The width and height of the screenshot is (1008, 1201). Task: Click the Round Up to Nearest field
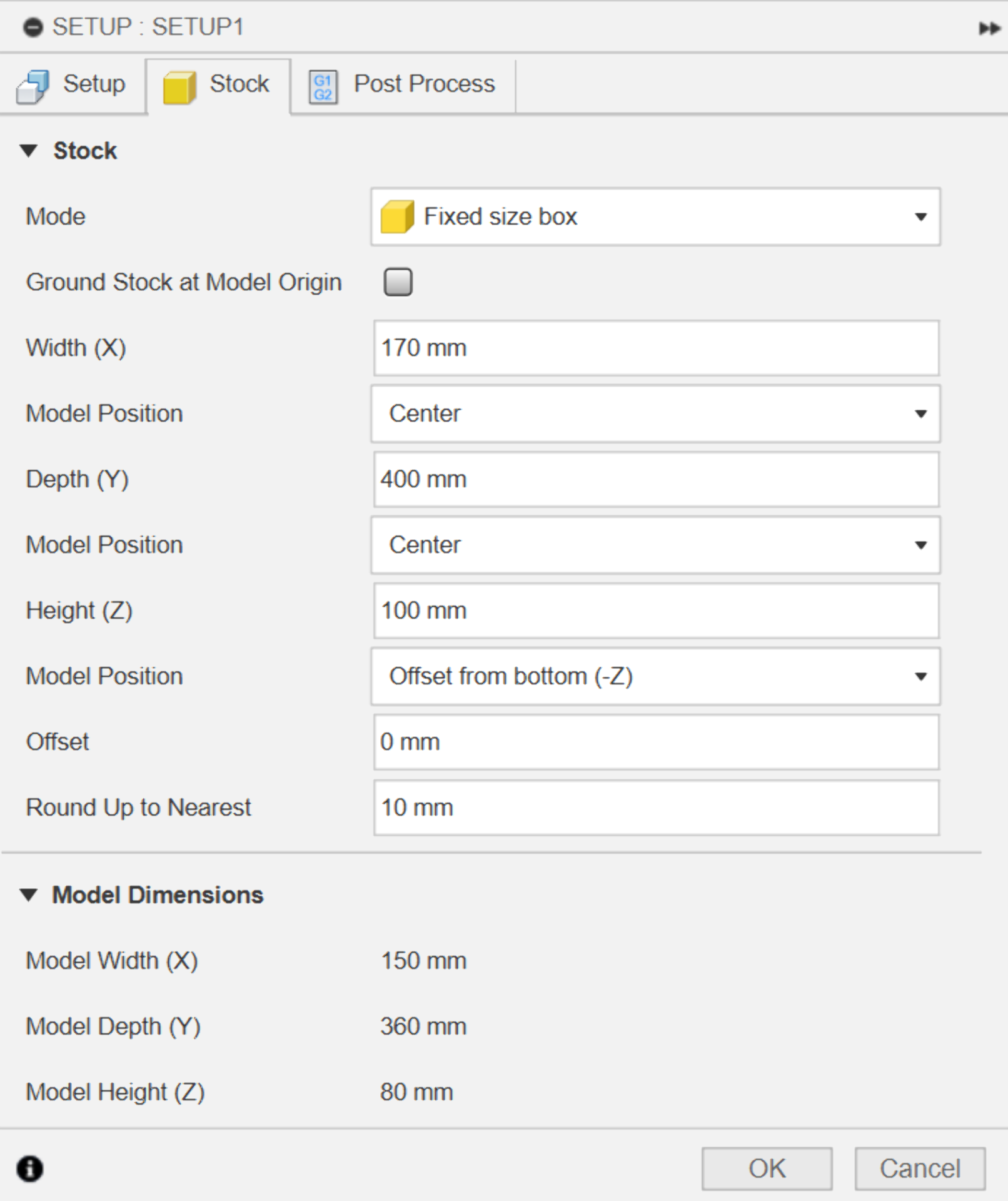[655, 808]
